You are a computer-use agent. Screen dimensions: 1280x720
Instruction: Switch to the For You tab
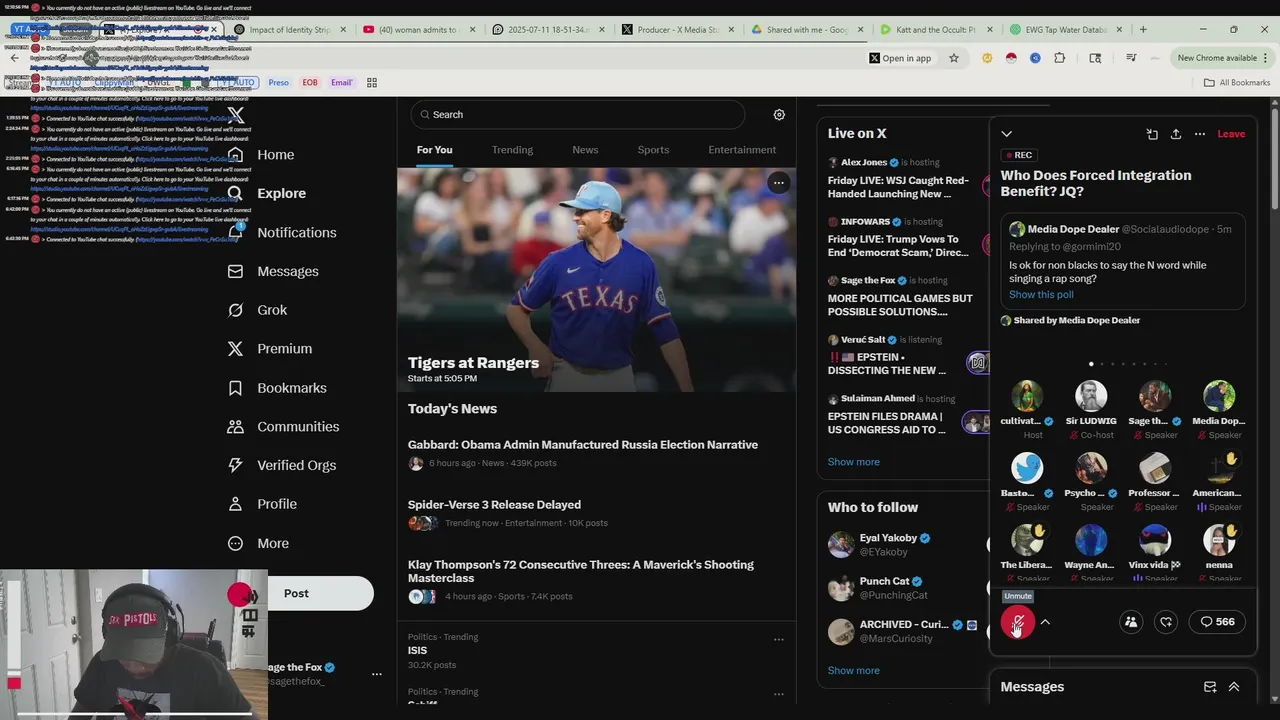(x=434, y=150)
